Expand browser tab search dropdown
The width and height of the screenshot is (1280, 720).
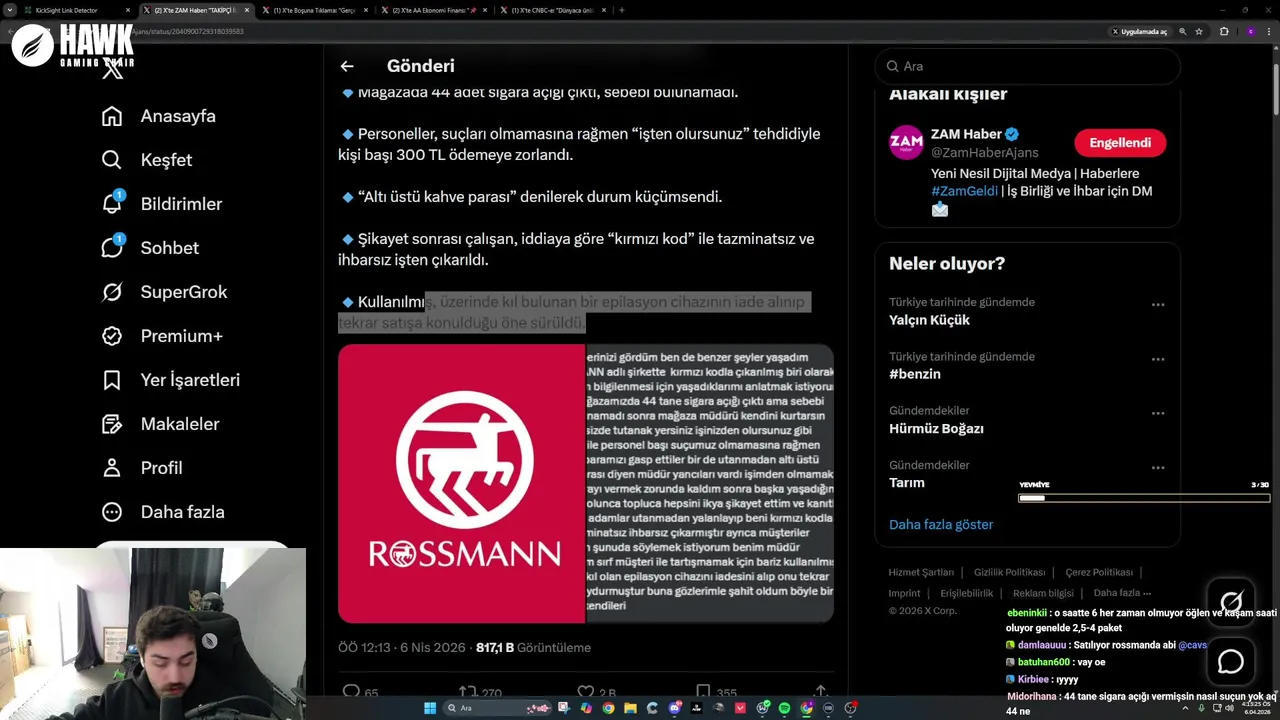click(11, 10)
